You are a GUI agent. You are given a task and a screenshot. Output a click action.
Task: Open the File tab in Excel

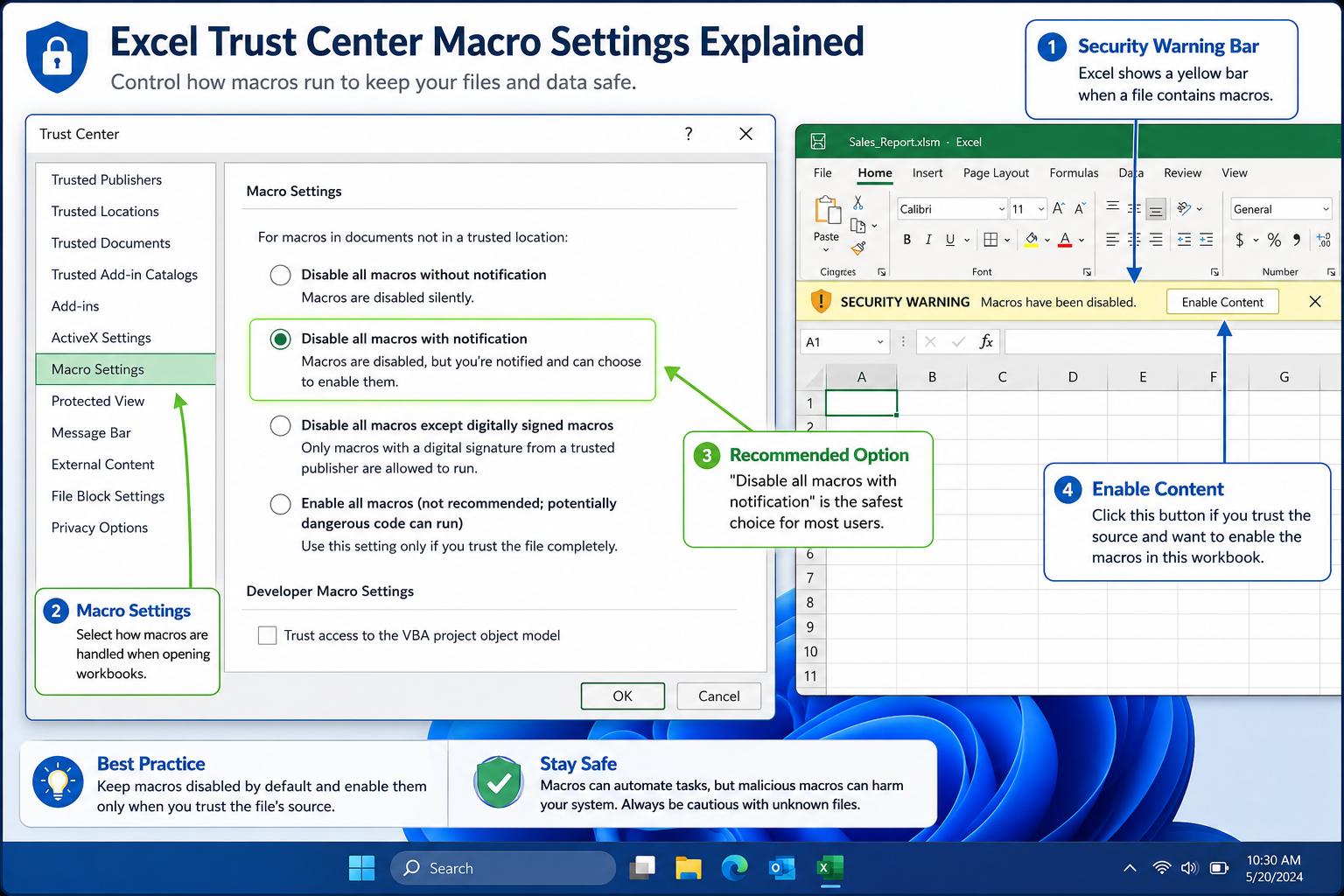(x=822, y=172)
